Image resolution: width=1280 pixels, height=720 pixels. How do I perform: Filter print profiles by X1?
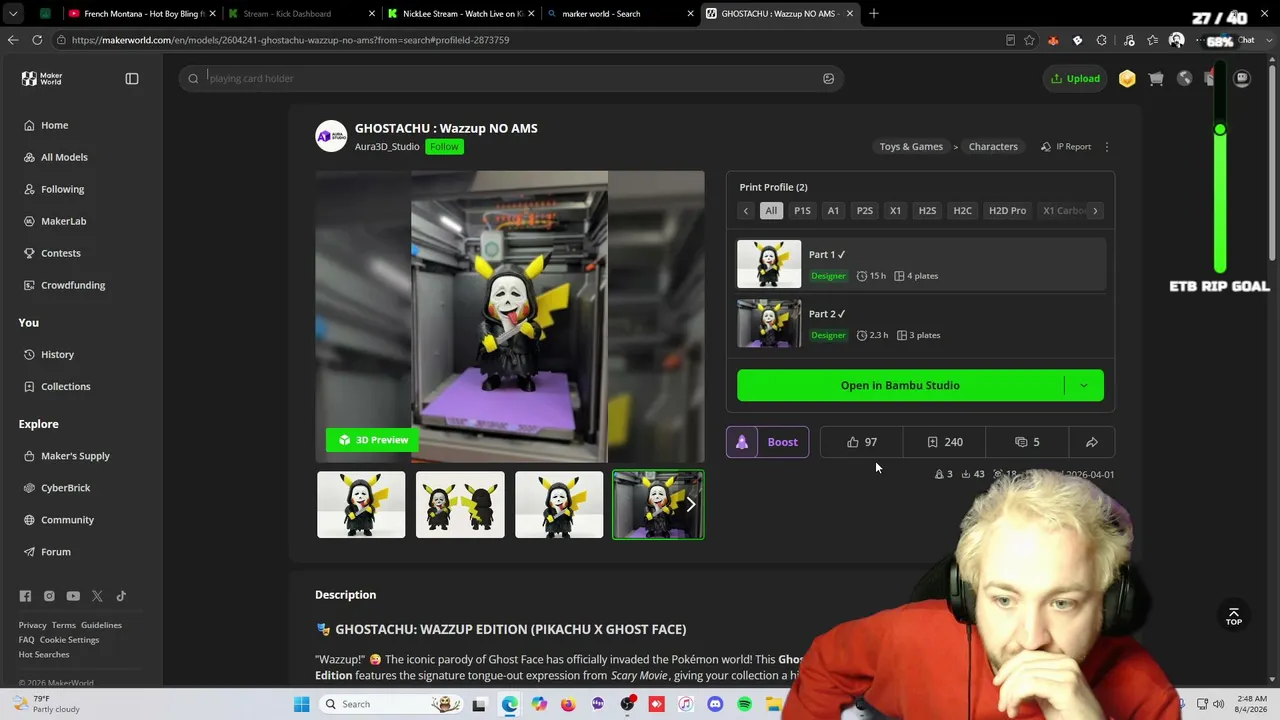click(x=895, y=211)
